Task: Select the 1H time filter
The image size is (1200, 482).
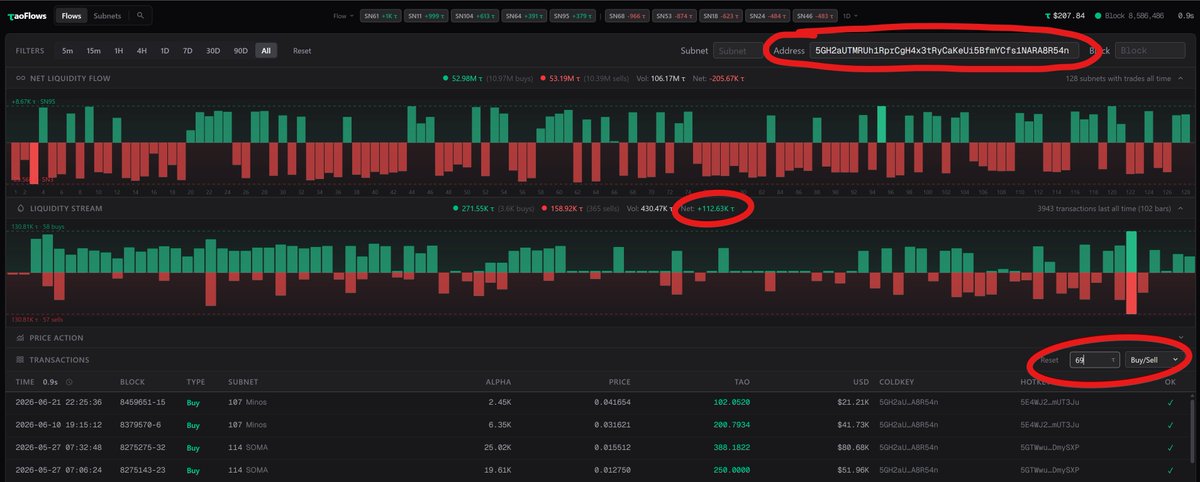Action: tap(118, 50)
